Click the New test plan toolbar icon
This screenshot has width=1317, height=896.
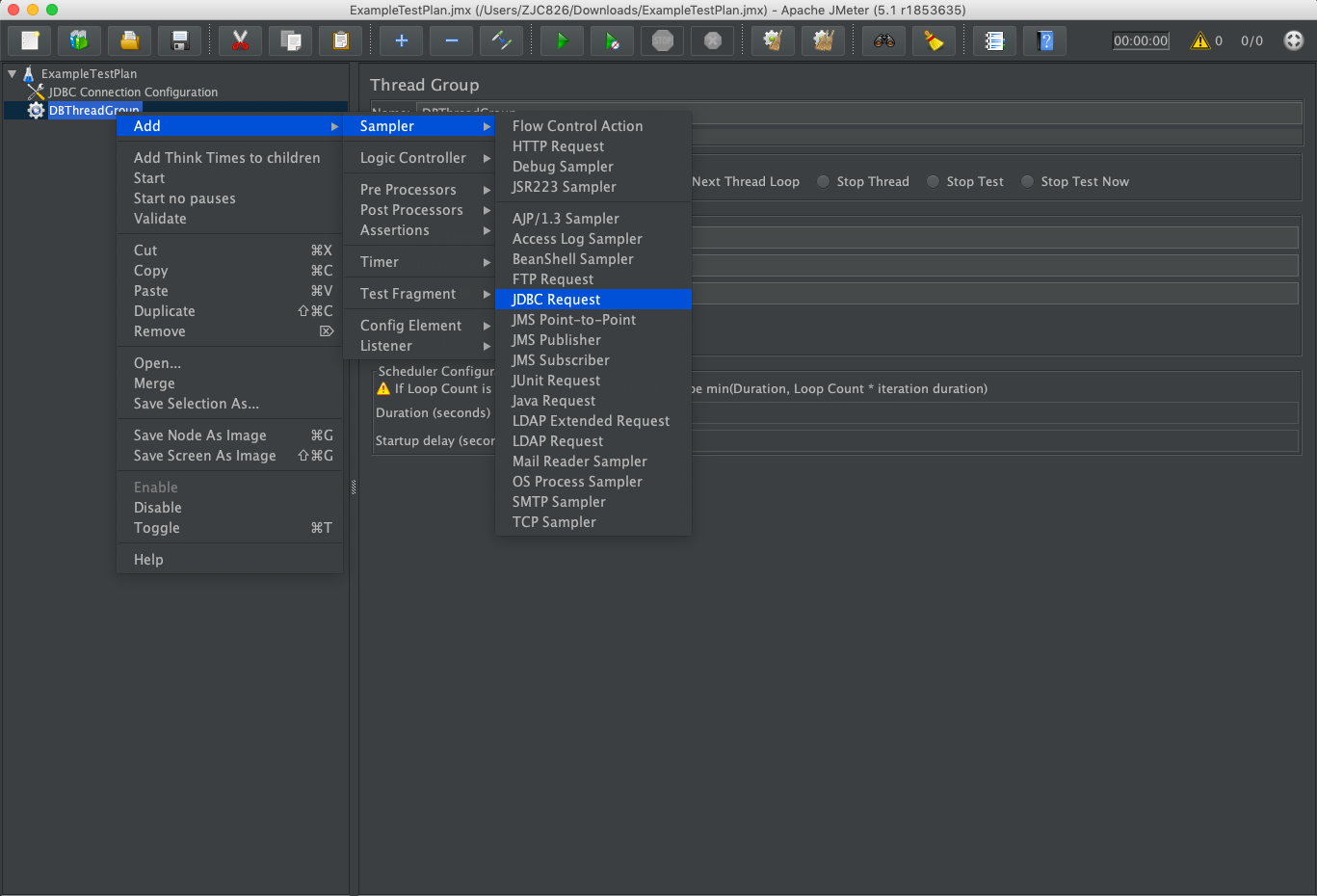[x=30, y=40]
